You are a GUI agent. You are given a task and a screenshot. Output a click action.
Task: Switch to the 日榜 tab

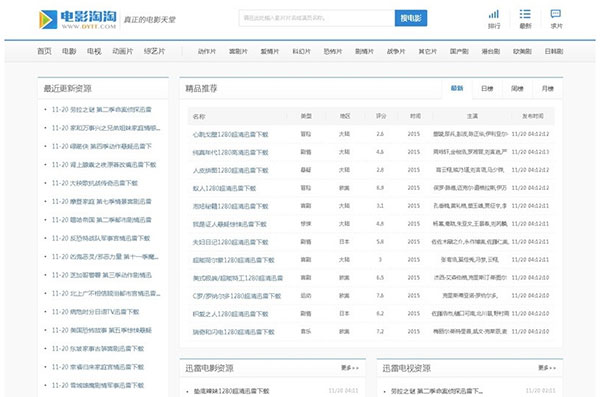tap(487, 88)
